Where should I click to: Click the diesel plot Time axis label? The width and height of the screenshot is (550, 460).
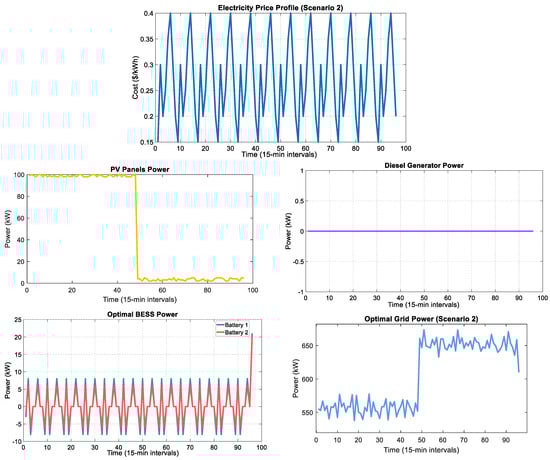(x=423, y=305)
